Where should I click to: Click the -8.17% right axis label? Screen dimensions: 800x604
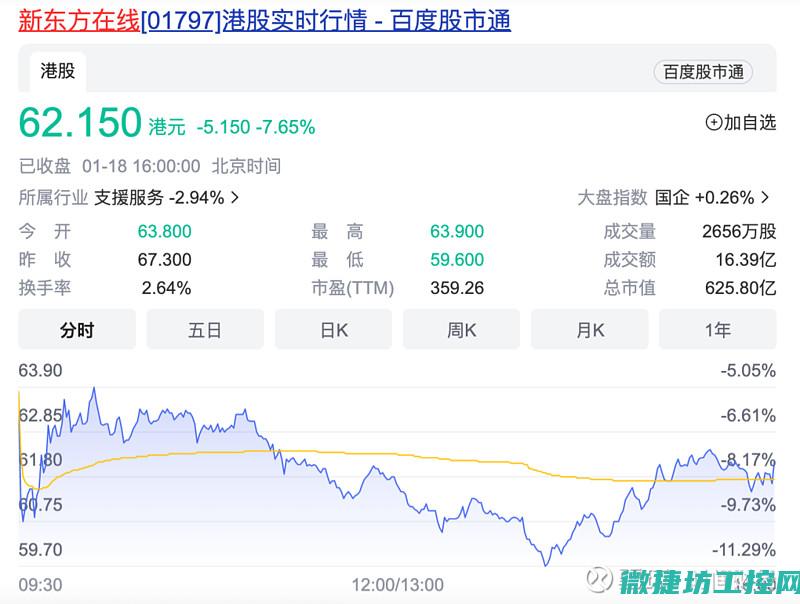click(x=748, y=460)
